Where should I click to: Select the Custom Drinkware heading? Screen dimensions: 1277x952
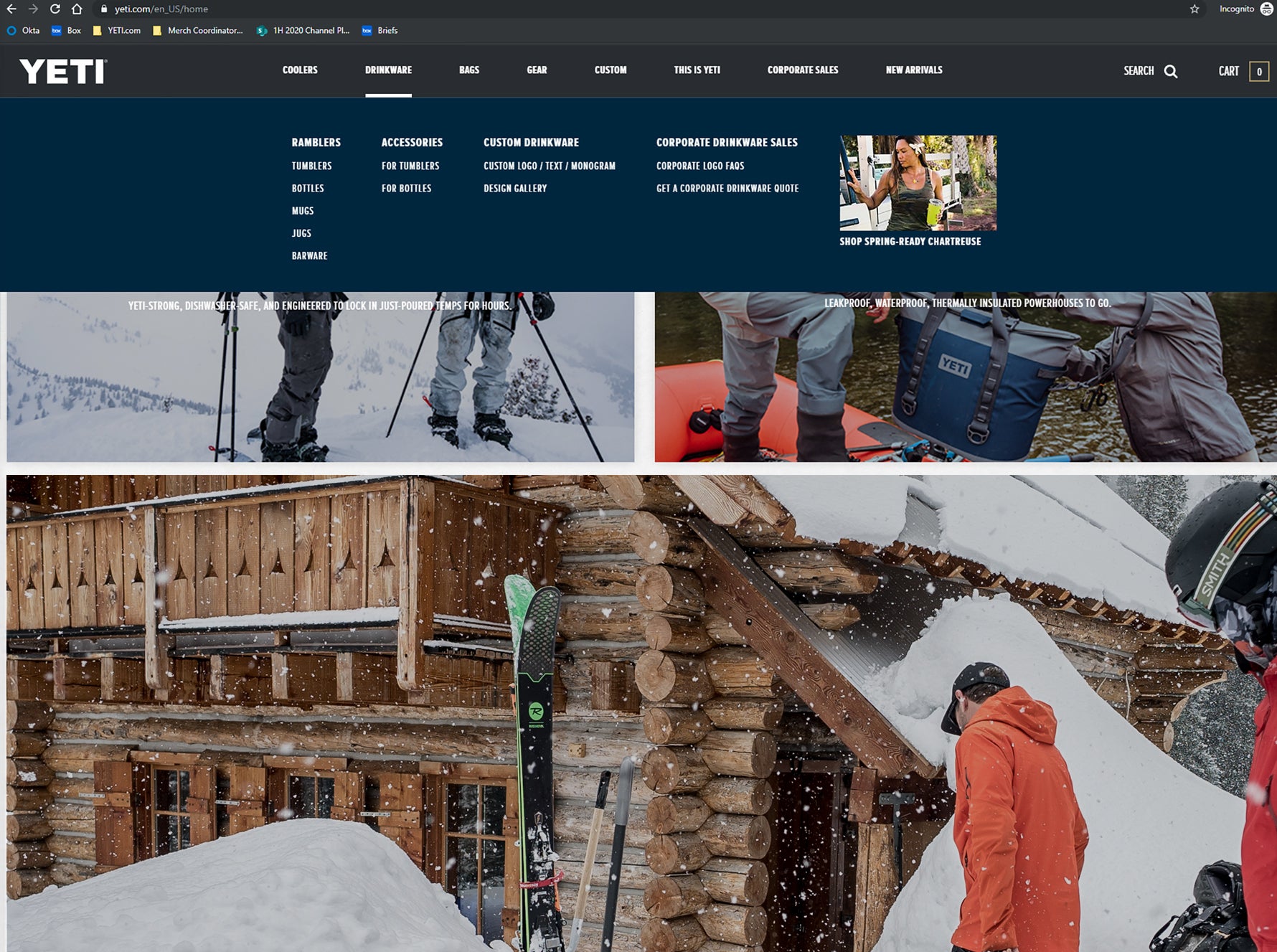click(531, 142)
